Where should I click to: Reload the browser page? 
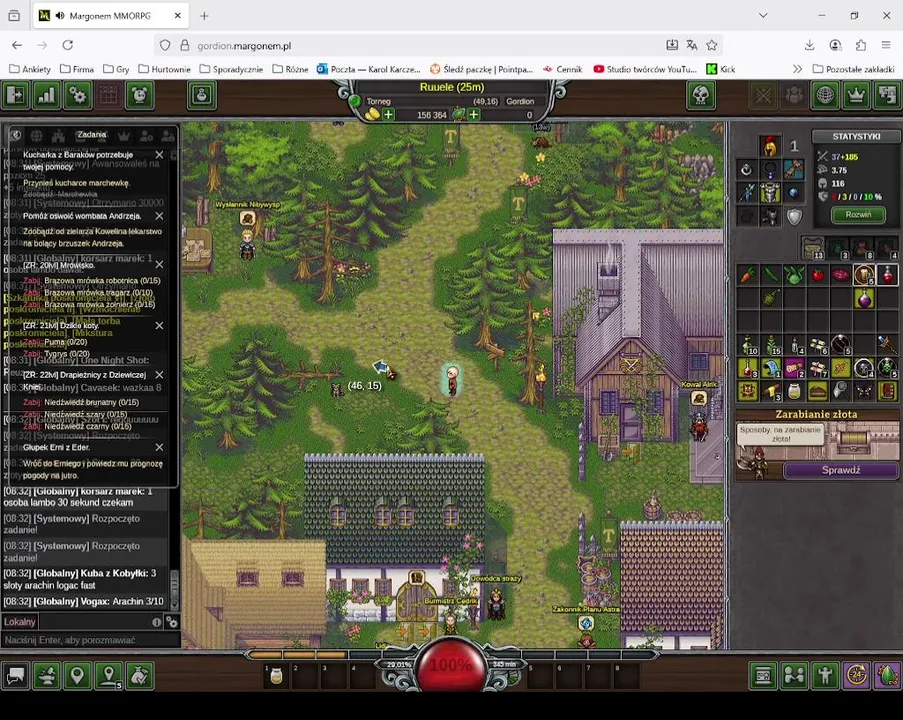point(68,45)
